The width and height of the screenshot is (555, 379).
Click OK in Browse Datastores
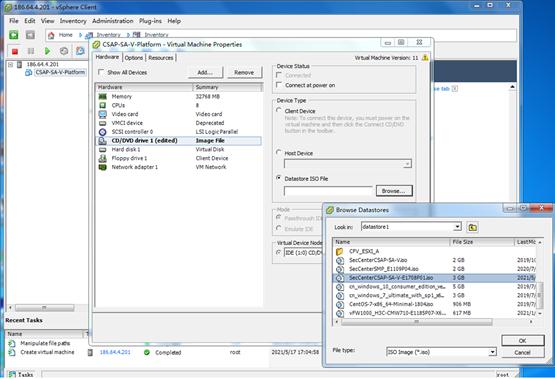click(x=522, y=340)
